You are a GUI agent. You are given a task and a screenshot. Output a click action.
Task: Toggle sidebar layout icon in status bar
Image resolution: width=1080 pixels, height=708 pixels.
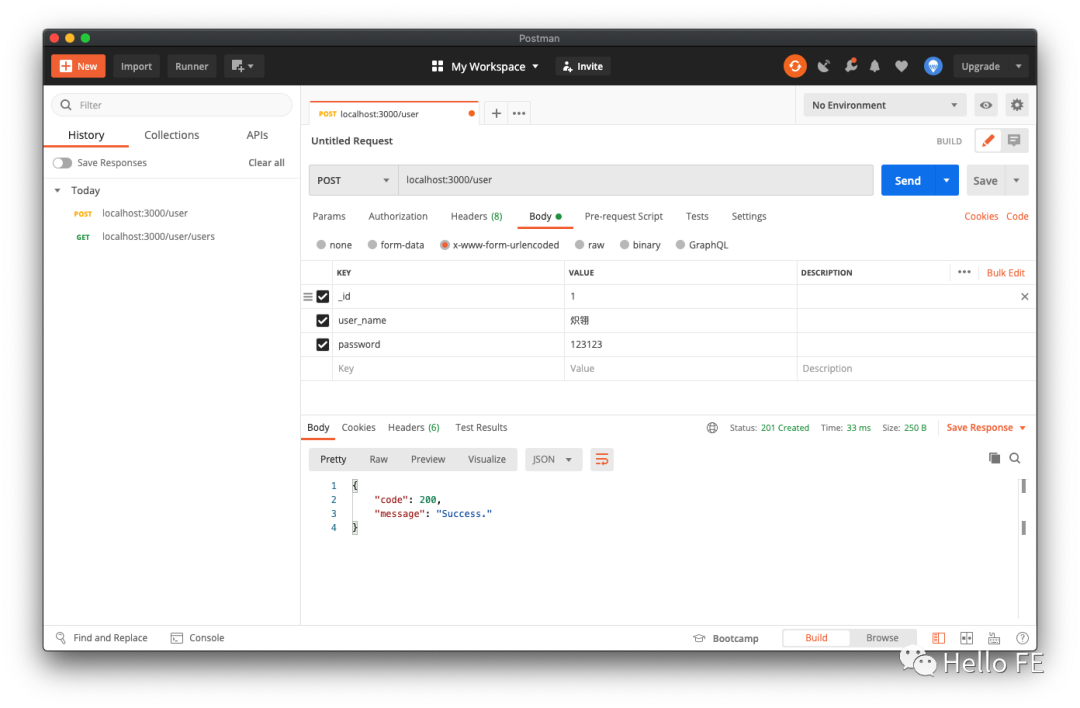(938, 638)
